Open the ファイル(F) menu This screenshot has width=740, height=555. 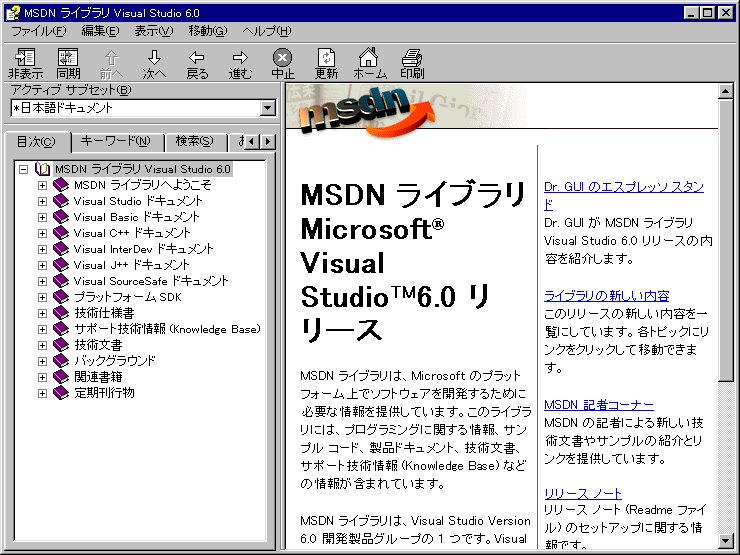click(39, 31)
